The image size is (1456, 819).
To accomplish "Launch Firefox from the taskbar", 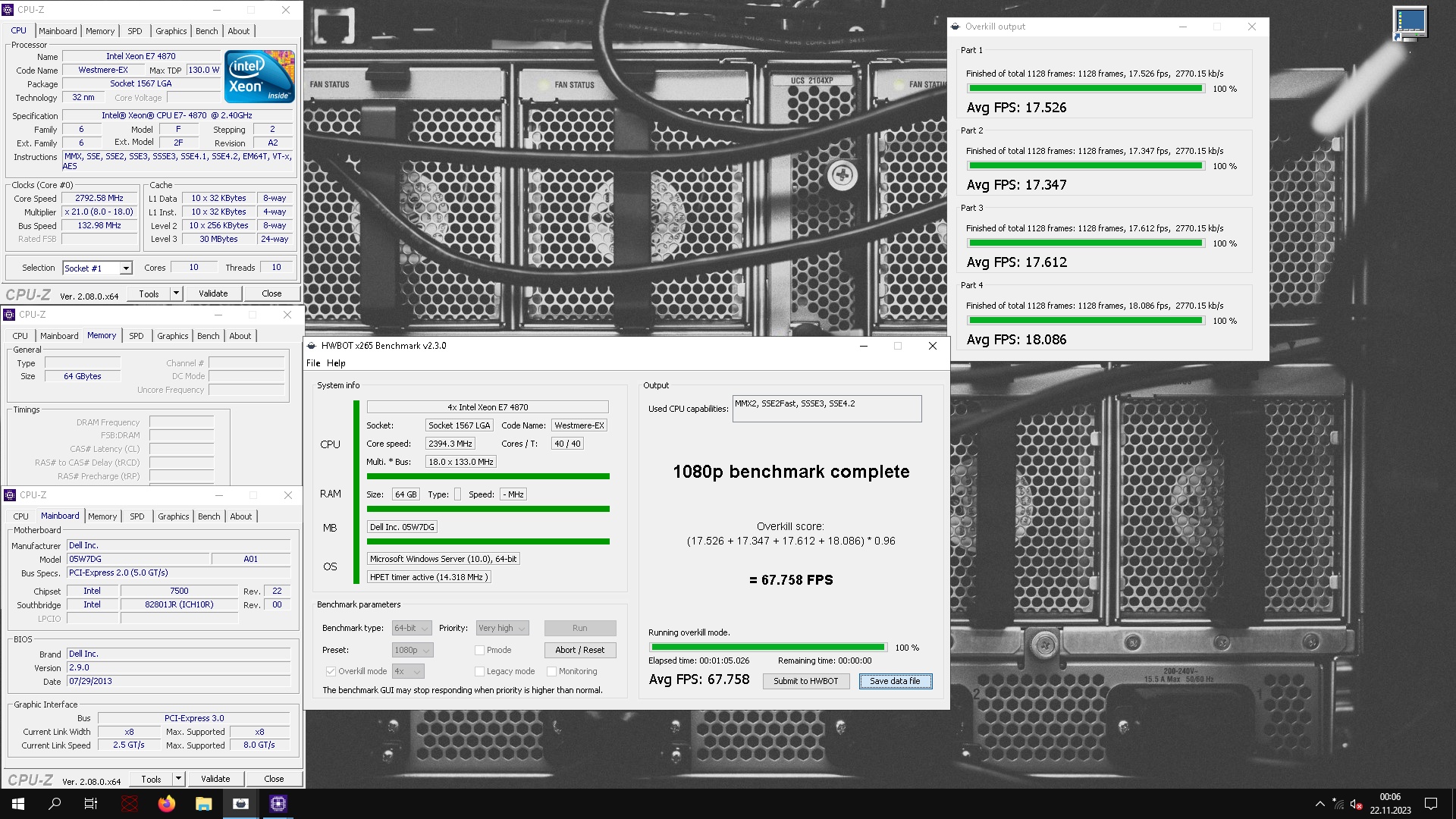I will pyautogui.click(x=167, y=804).
